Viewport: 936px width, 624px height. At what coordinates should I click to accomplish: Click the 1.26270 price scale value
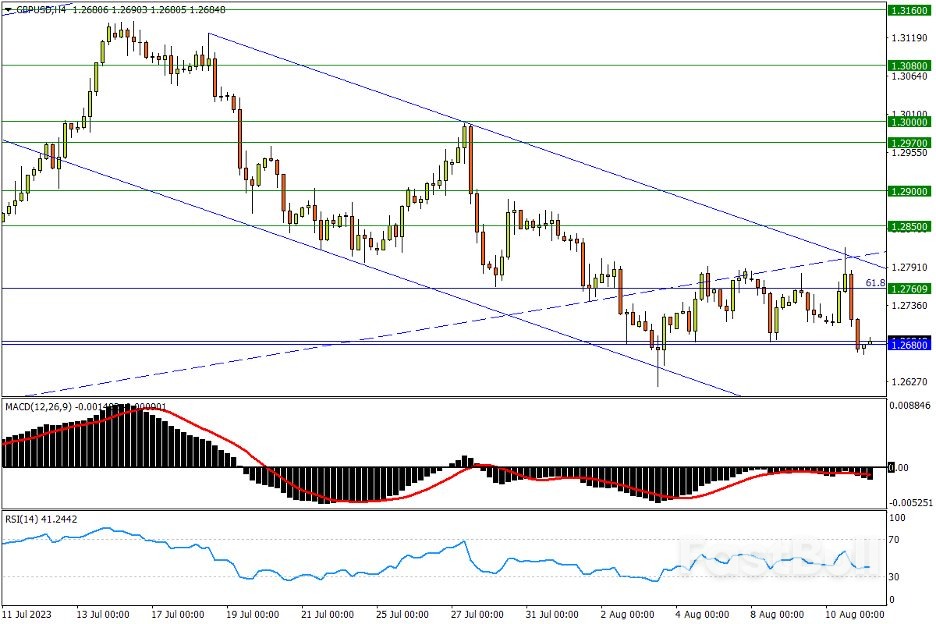tap(909, 382)
